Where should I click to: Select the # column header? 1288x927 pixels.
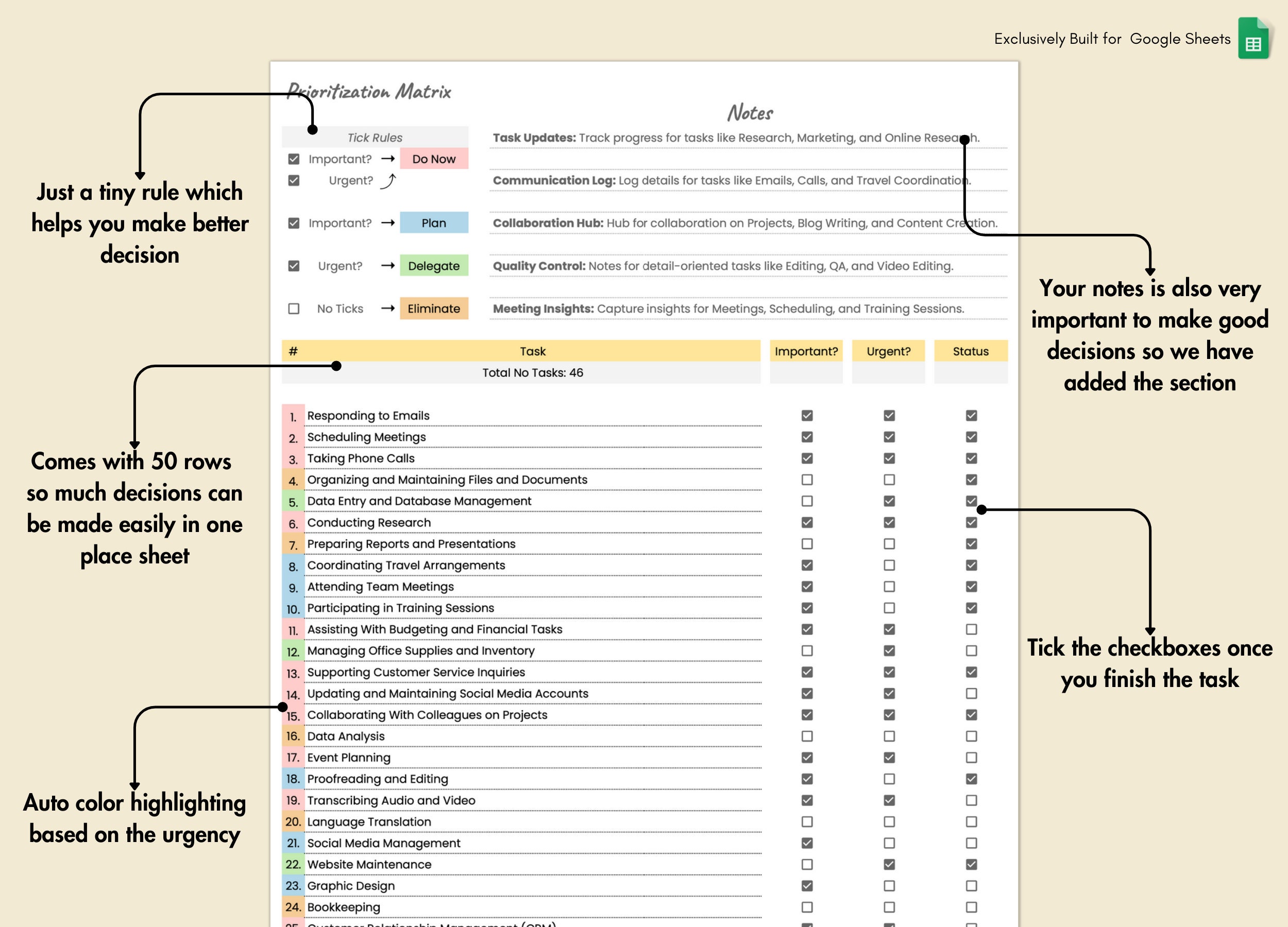(x=293, y=351)
